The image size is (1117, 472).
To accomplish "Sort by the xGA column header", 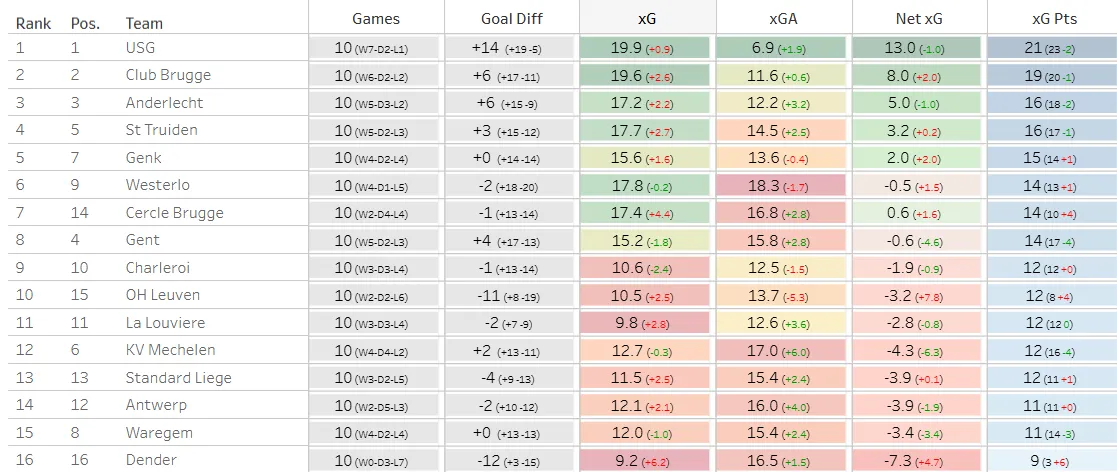I will [x=783, y=19].
